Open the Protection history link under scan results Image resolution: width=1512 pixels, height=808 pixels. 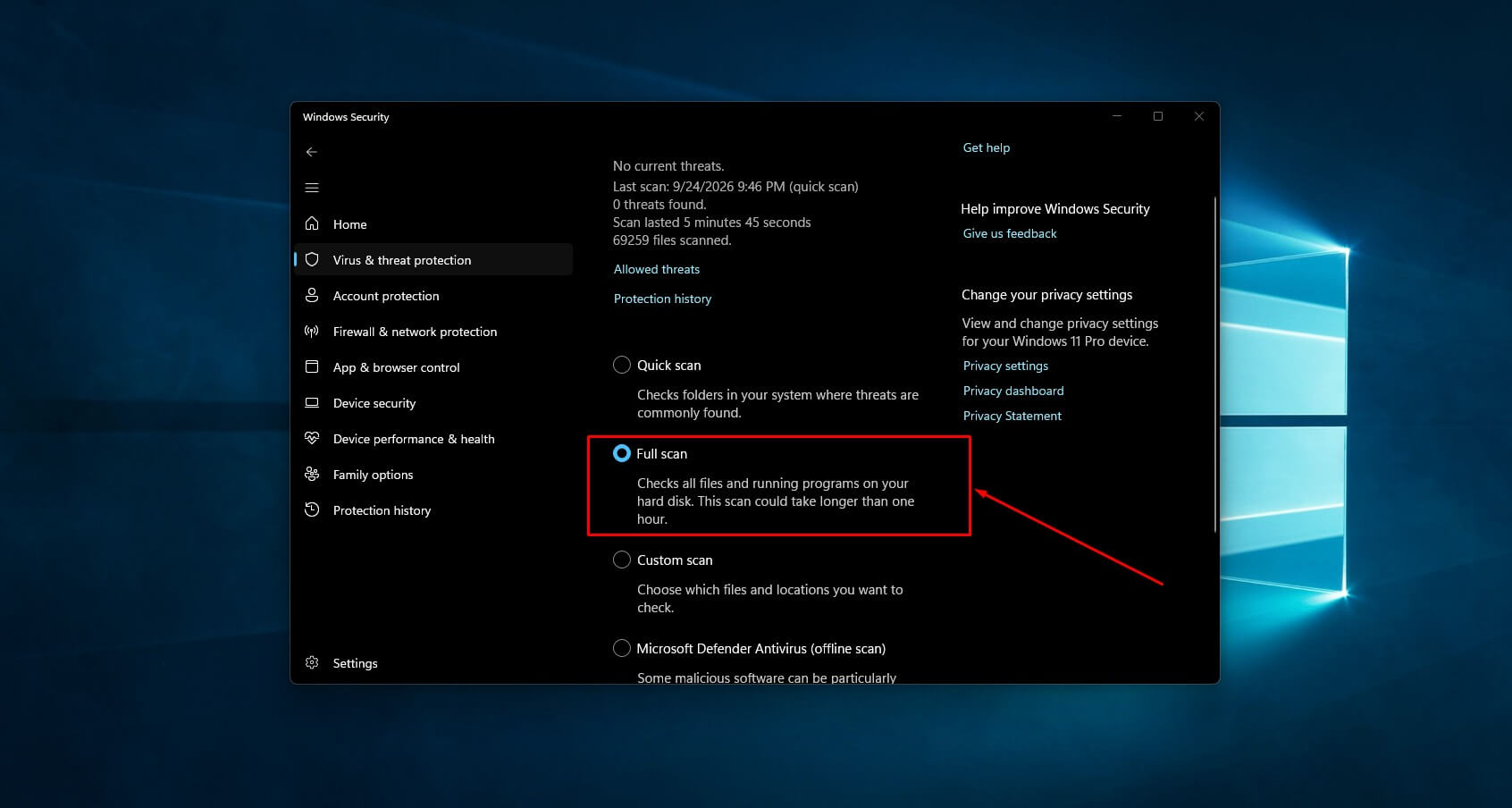pyautogui.click(x=662, y=299)
